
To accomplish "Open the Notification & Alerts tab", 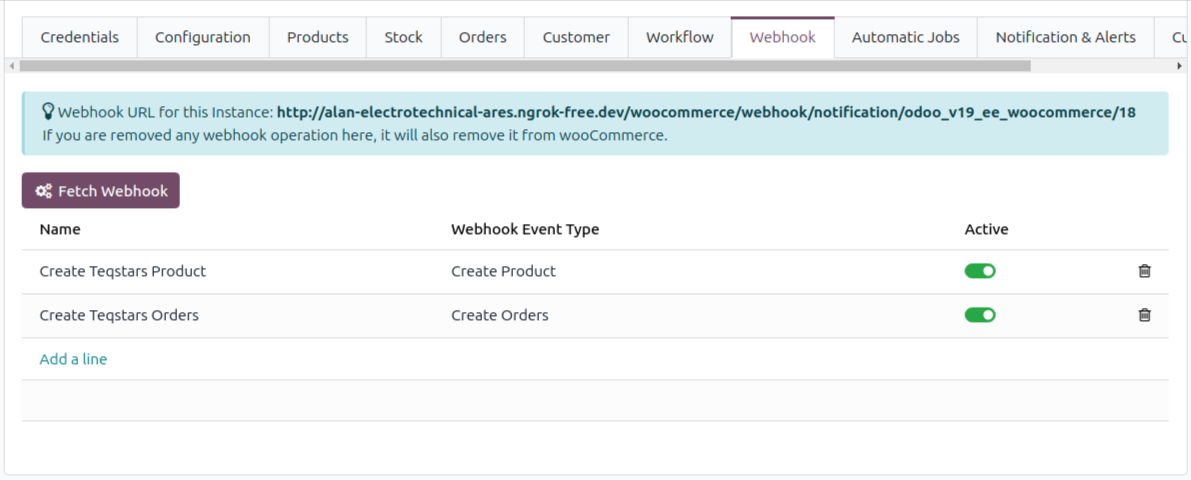I will coord(1065,37).
